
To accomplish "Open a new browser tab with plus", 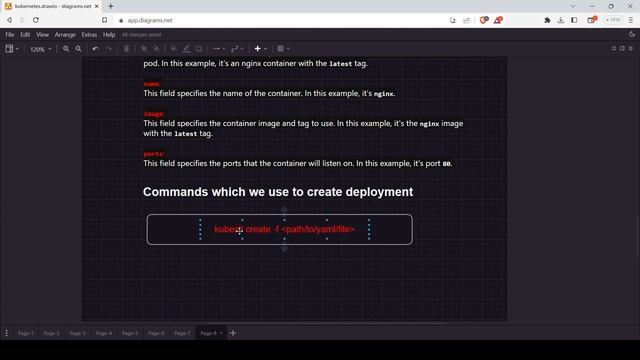I will (x=111, y=6).
